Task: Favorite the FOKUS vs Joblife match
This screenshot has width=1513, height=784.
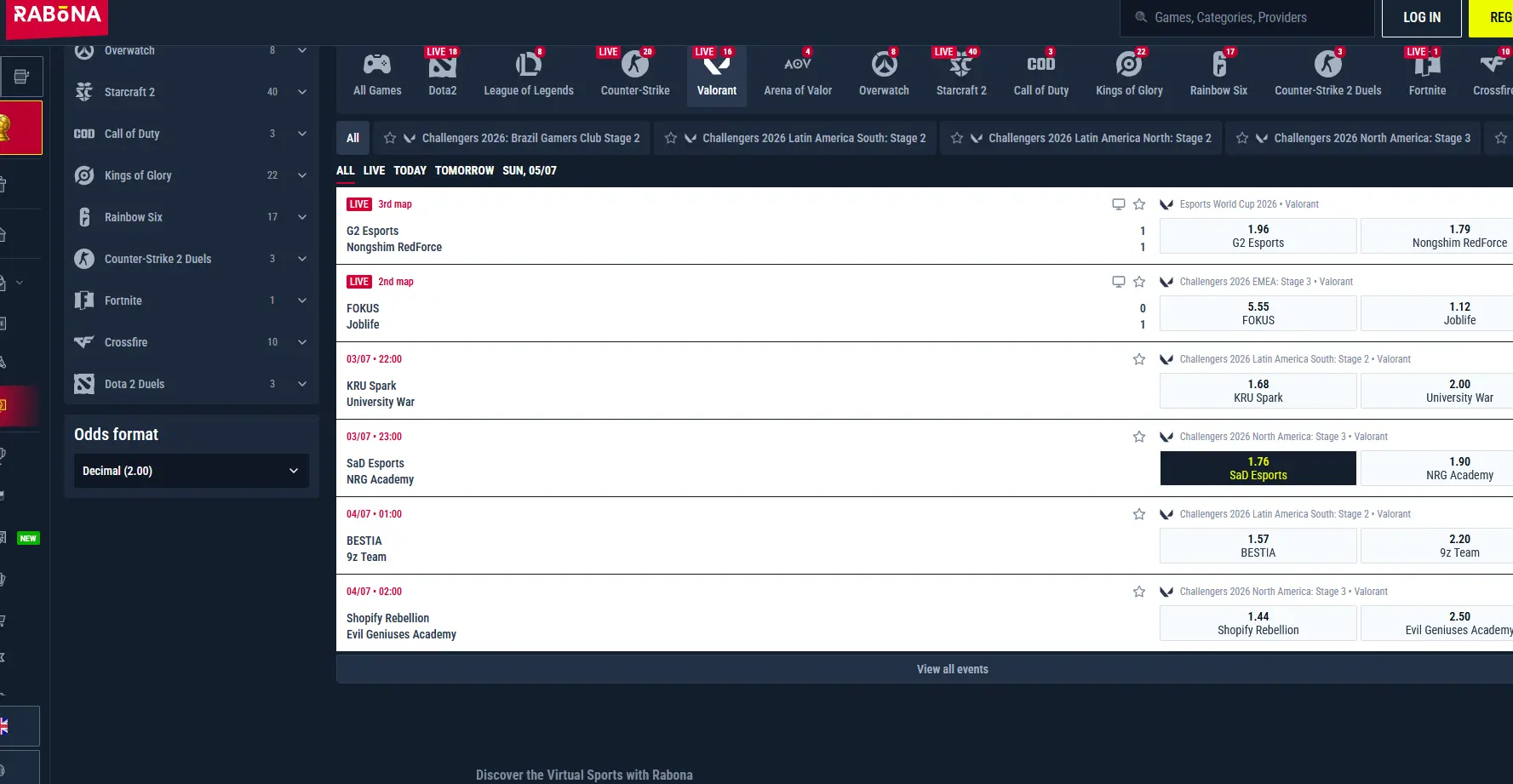Action: [1139, 282]
